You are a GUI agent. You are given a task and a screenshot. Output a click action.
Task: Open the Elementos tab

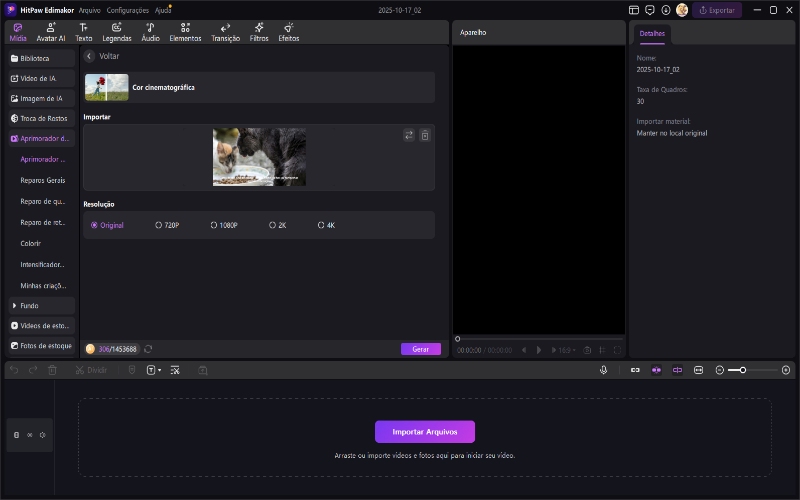(185, 32)
